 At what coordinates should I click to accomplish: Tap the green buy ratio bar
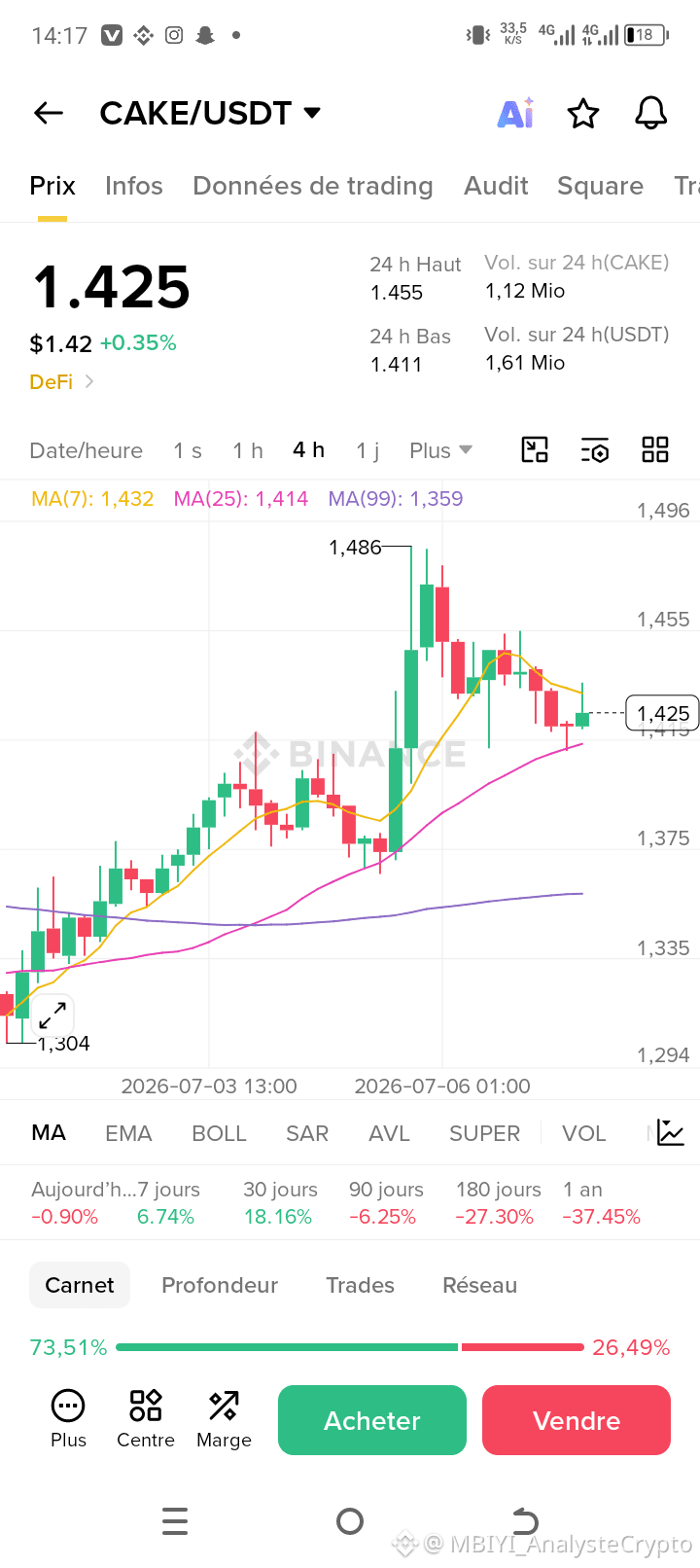pyautogui.click(x=287, y=1347)
